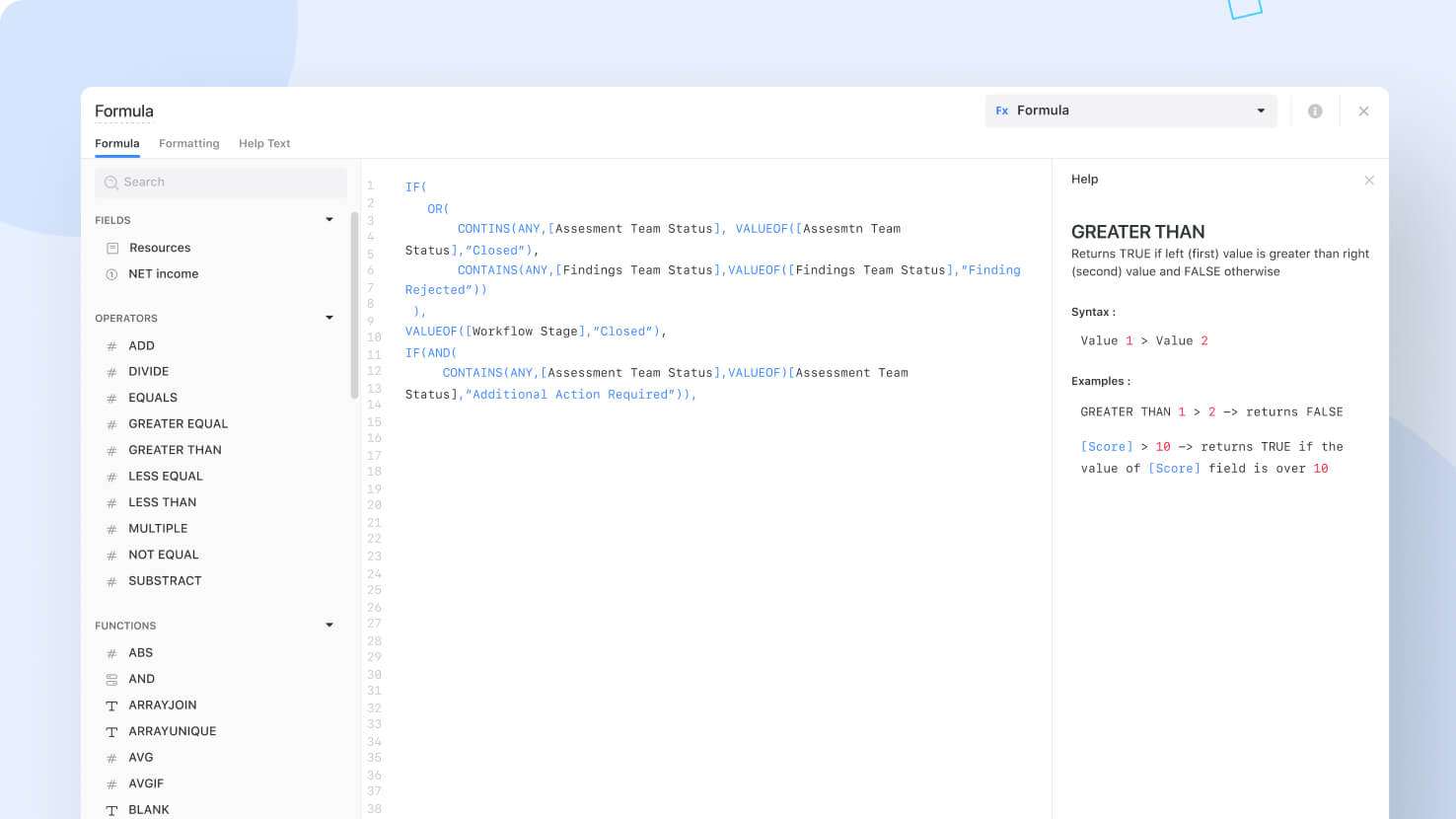Image resolution: width=1456 pixels, height=819 pixels.
Task: Click the hash icon beside NOT EQUAL
Action: click(111, 556)
